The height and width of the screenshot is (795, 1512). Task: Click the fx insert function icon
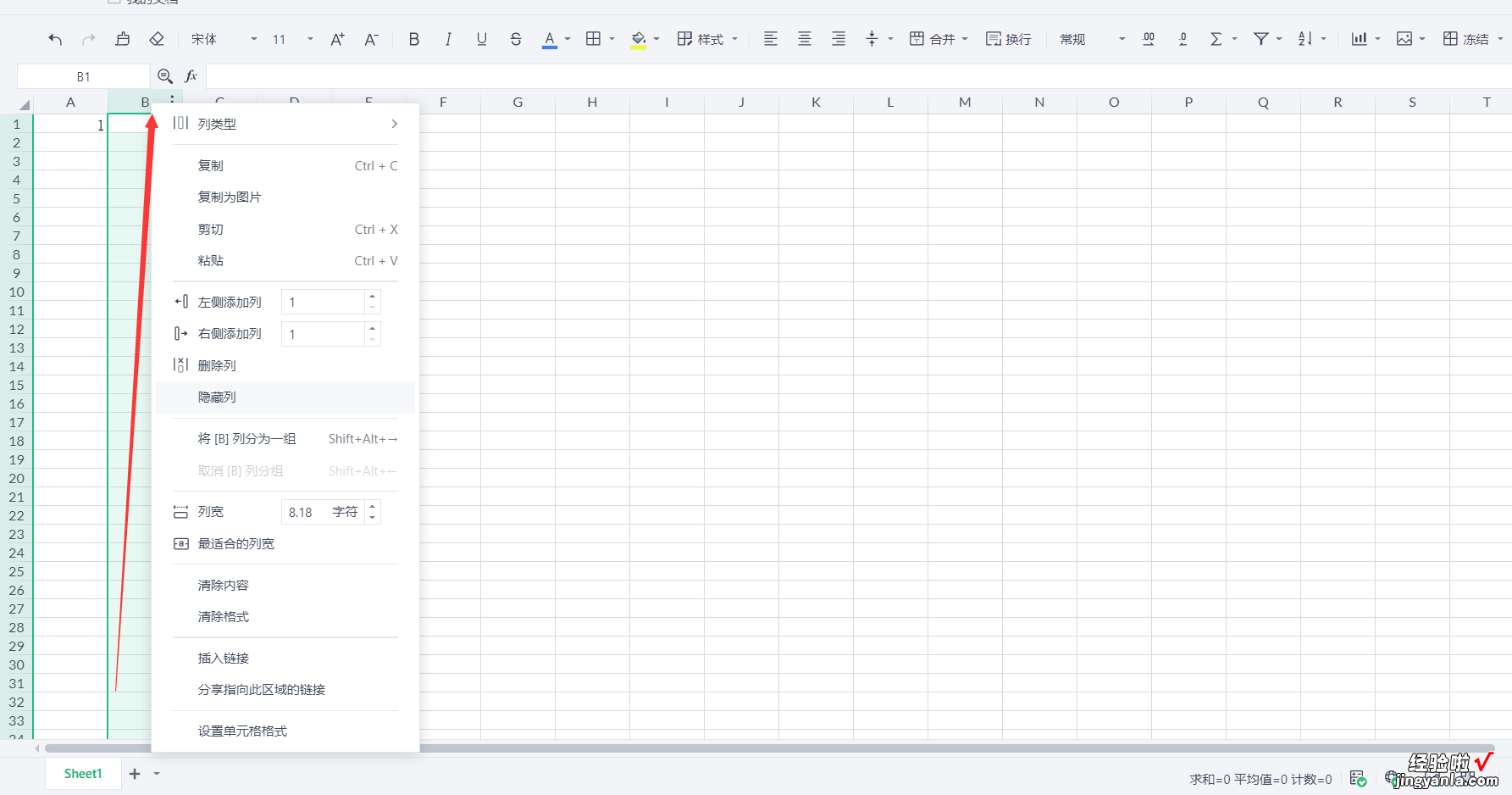(191, 76)
